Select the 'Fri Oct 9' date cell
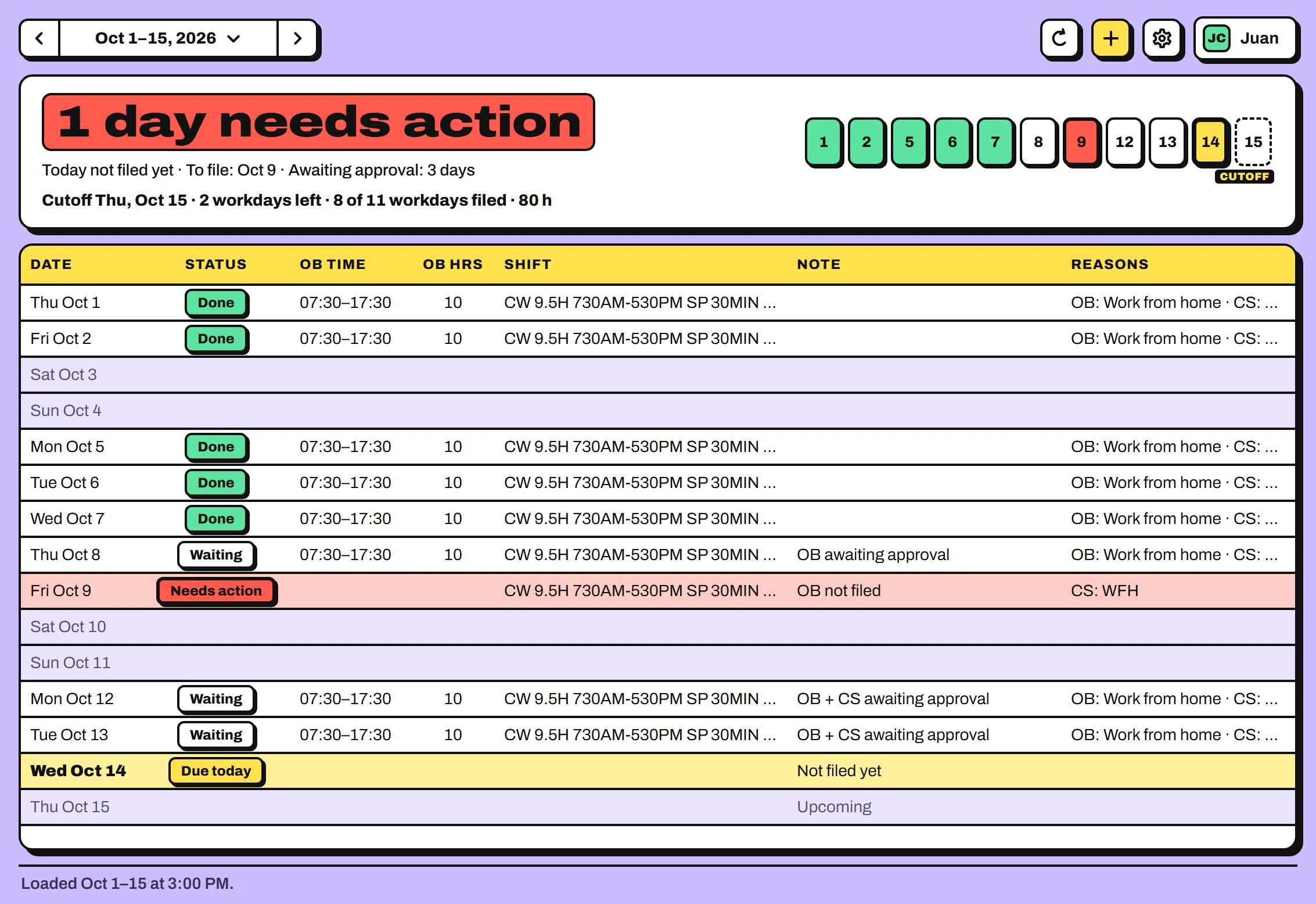Image resolution: width=1316 pixels, height=904 pixels. (61, 591)
